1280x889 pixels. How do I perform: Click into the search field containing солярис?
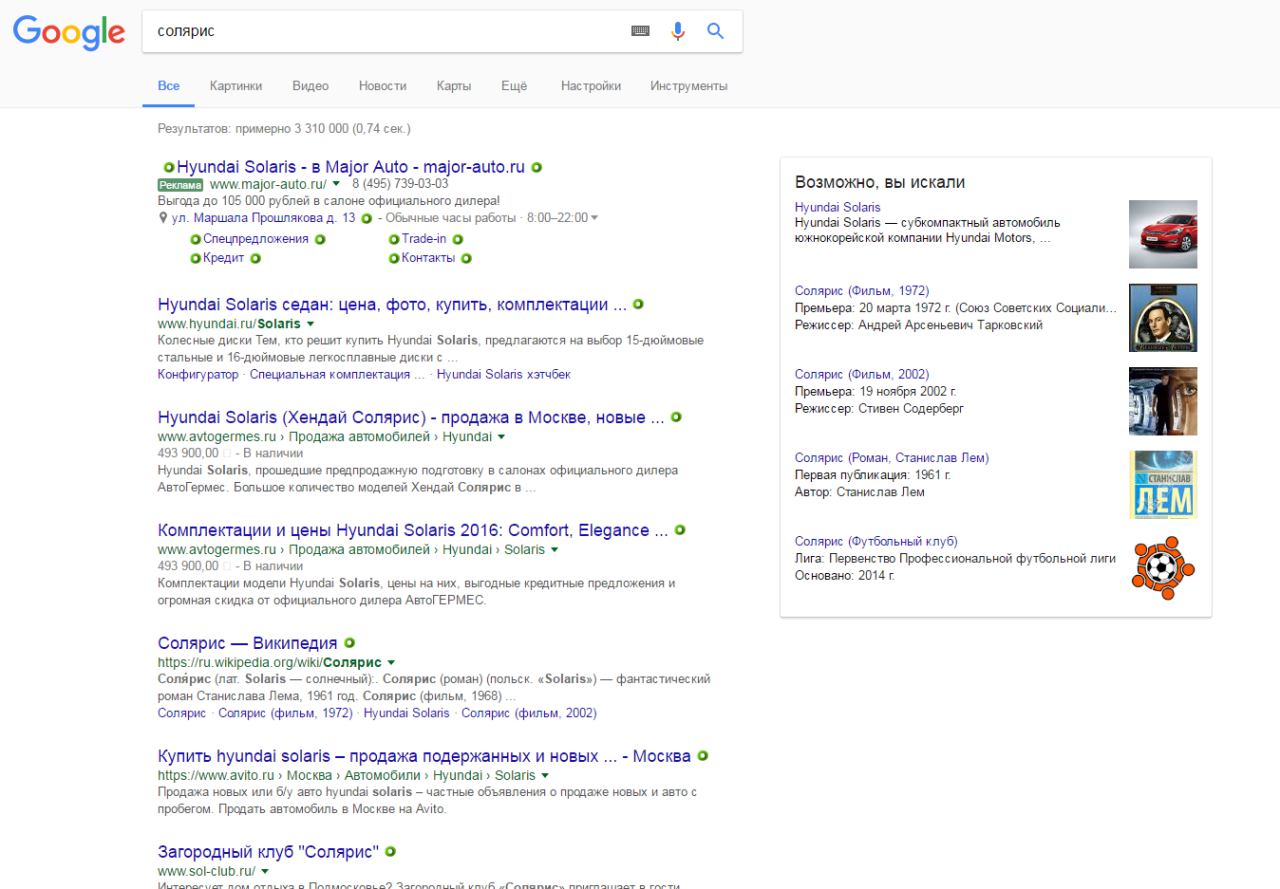click(385, 31)
